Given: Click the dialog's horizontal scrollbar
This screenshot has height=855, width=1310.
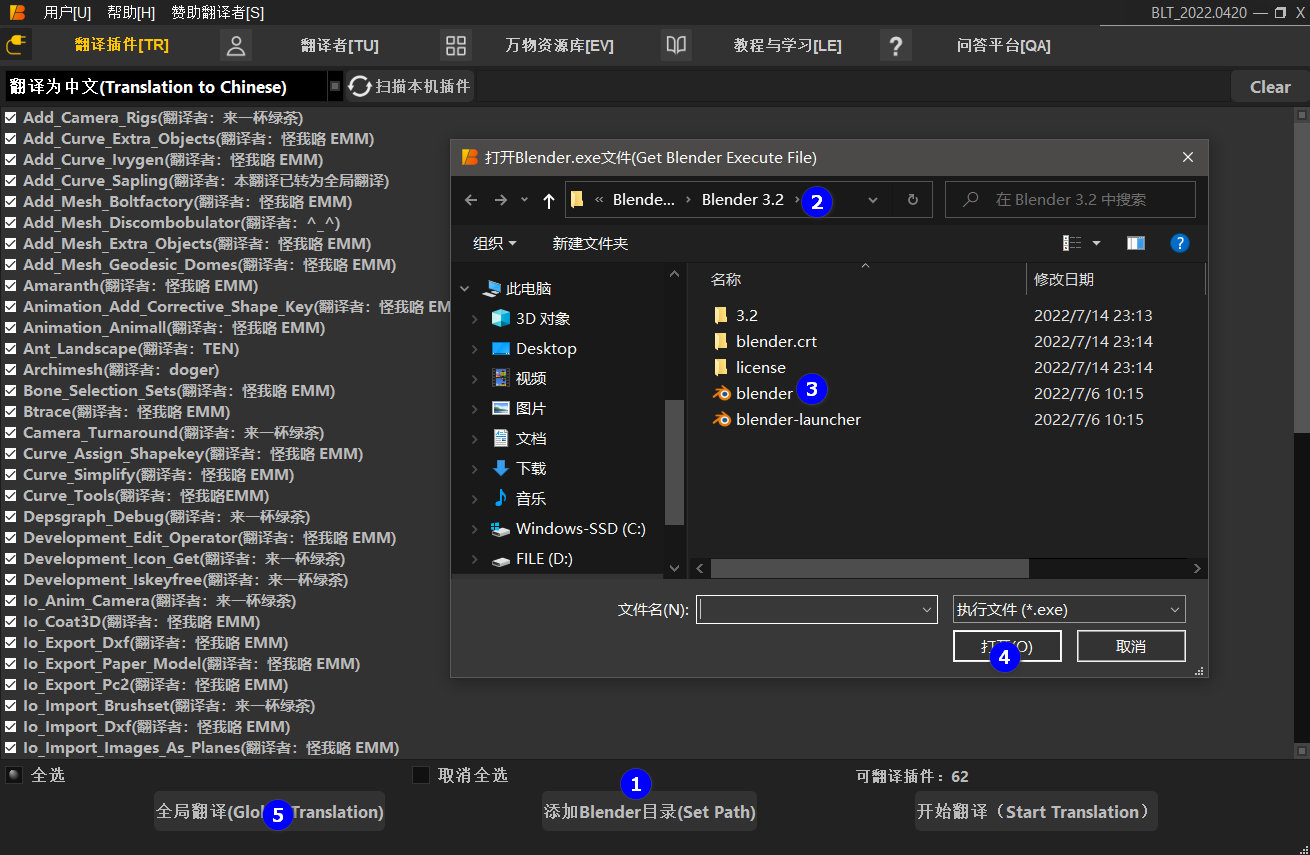Looking at the screenshot, I should tap(869, 568).
